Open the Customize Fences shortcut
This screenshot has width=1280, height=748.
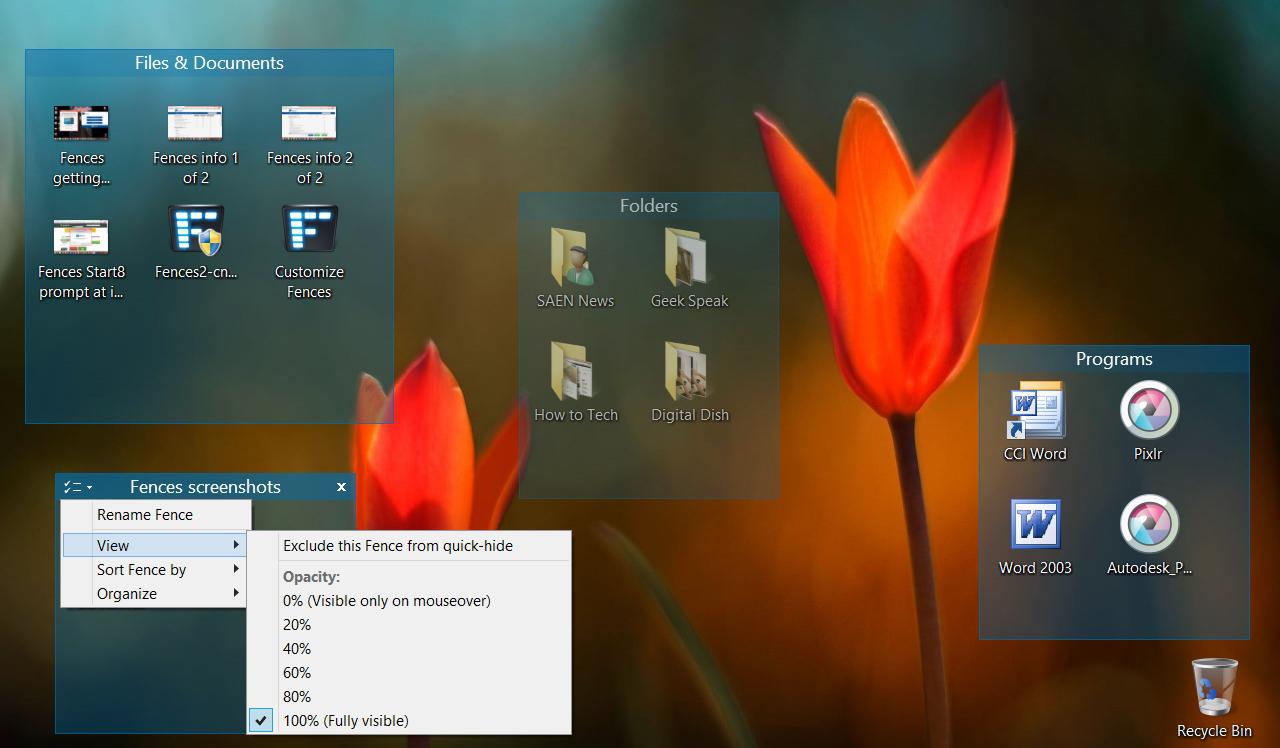tap(309, 232)
